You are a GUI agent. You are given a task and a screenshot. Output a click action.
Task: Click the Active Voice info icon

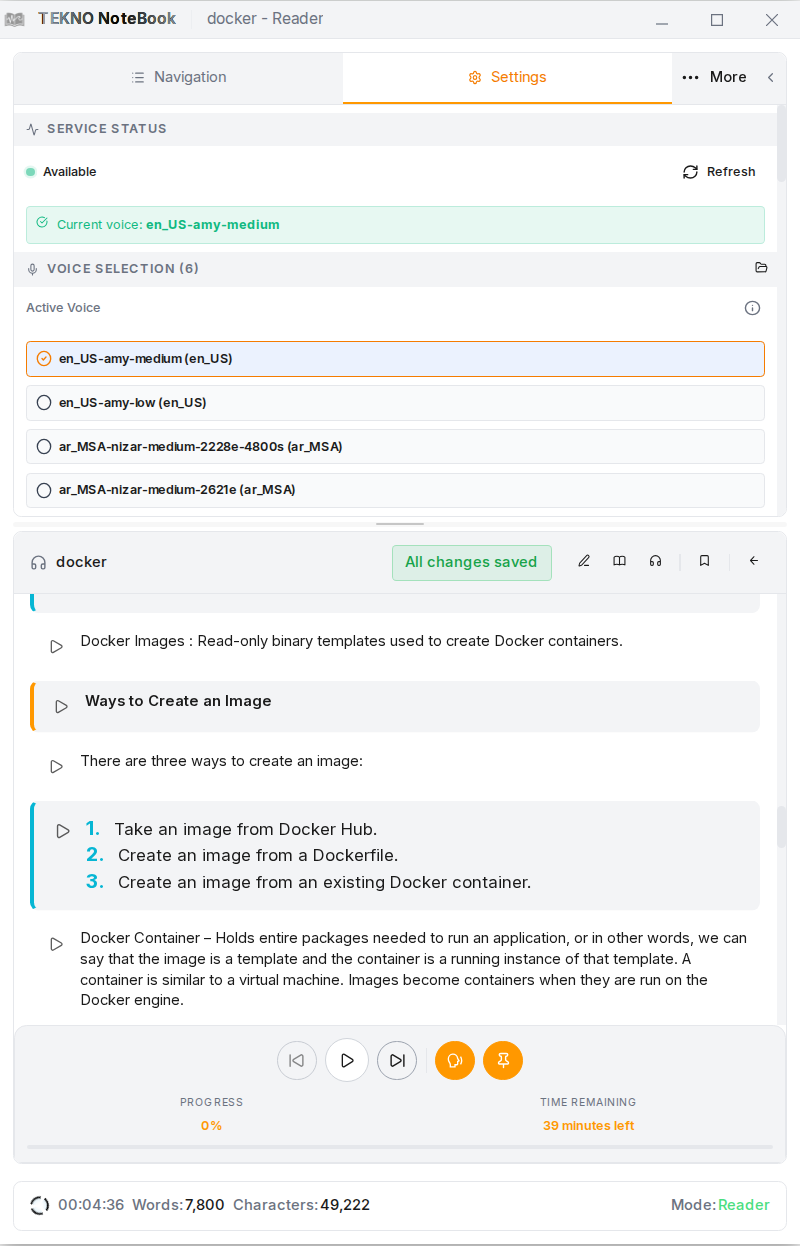point(753,308)
